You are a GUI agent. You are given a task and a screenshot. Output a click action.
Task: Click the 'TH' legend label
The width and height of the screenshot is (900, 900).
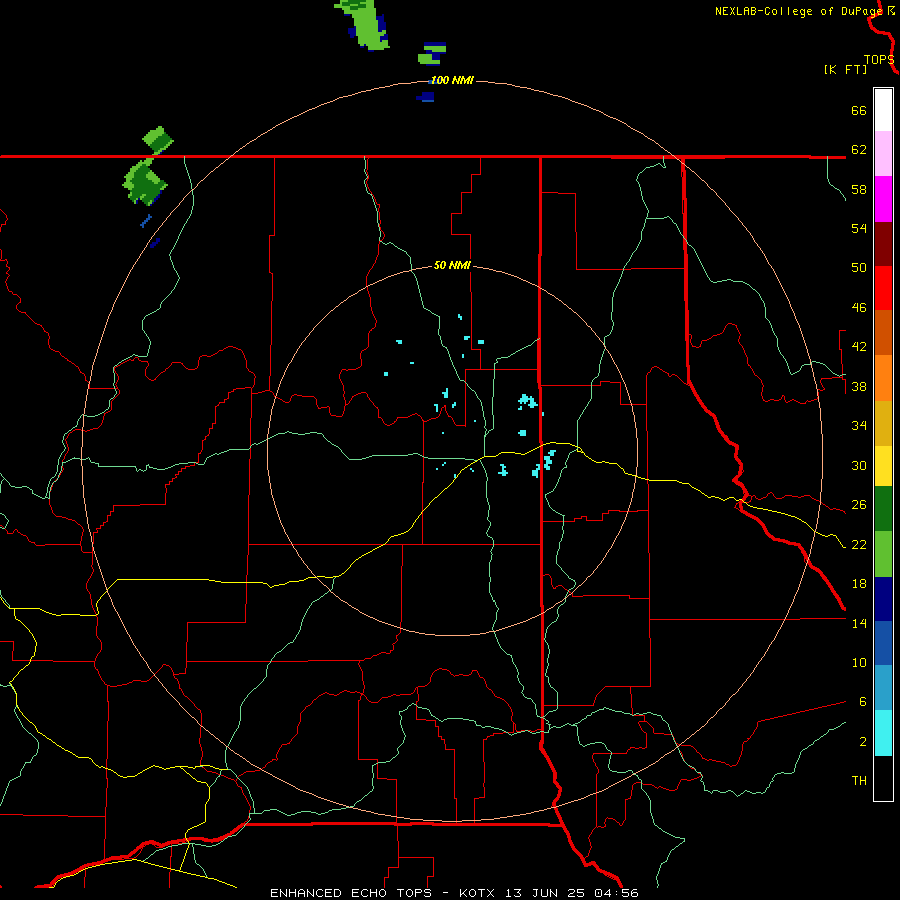(859, 781)
